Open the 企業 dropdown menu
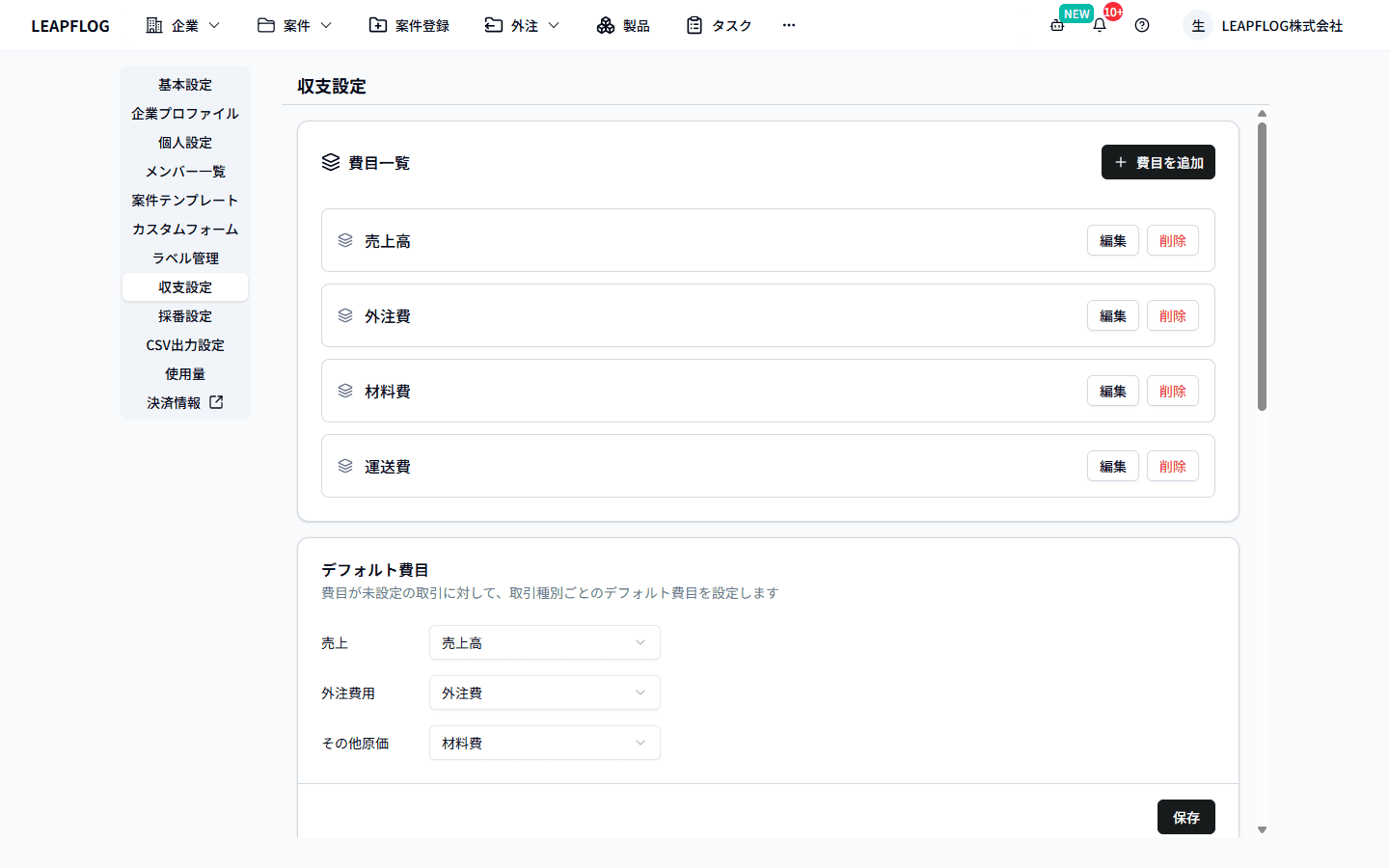The height and width of the screenshot is (868, 1389). [x=183, y=26]
